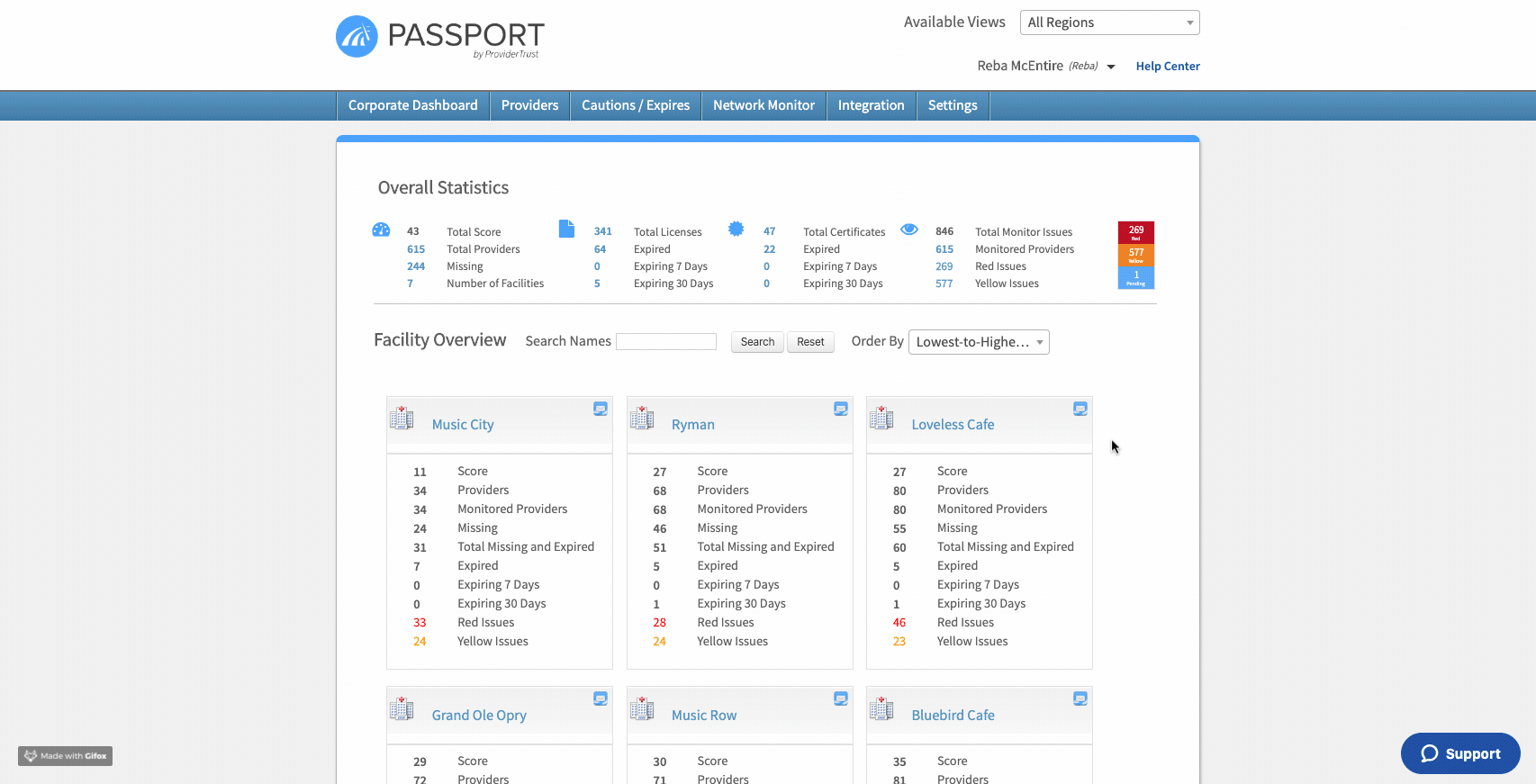The image size is (1536, 784).
Task: Open the Order By dropdown
Action: pyautogui.click(x=979, y=342)
